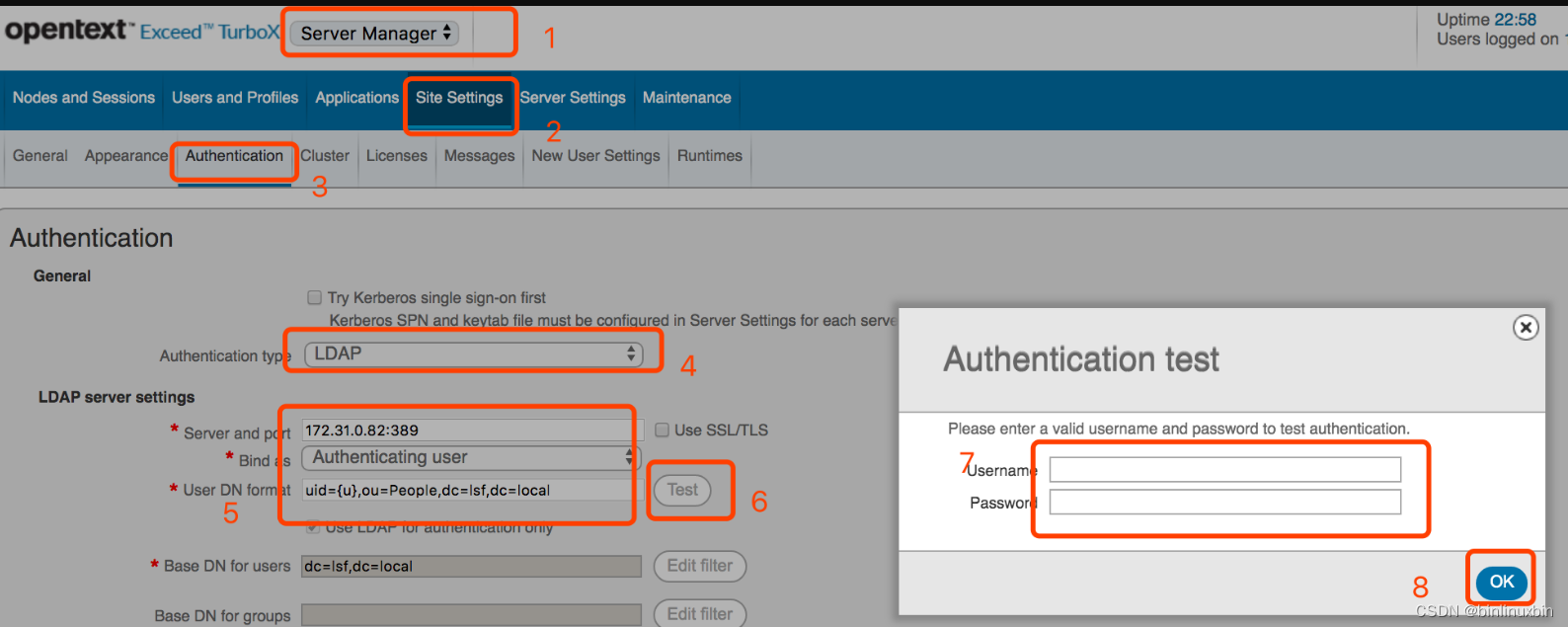
Task: Open Authentication type LDAP dropdown
Action: 474,353
